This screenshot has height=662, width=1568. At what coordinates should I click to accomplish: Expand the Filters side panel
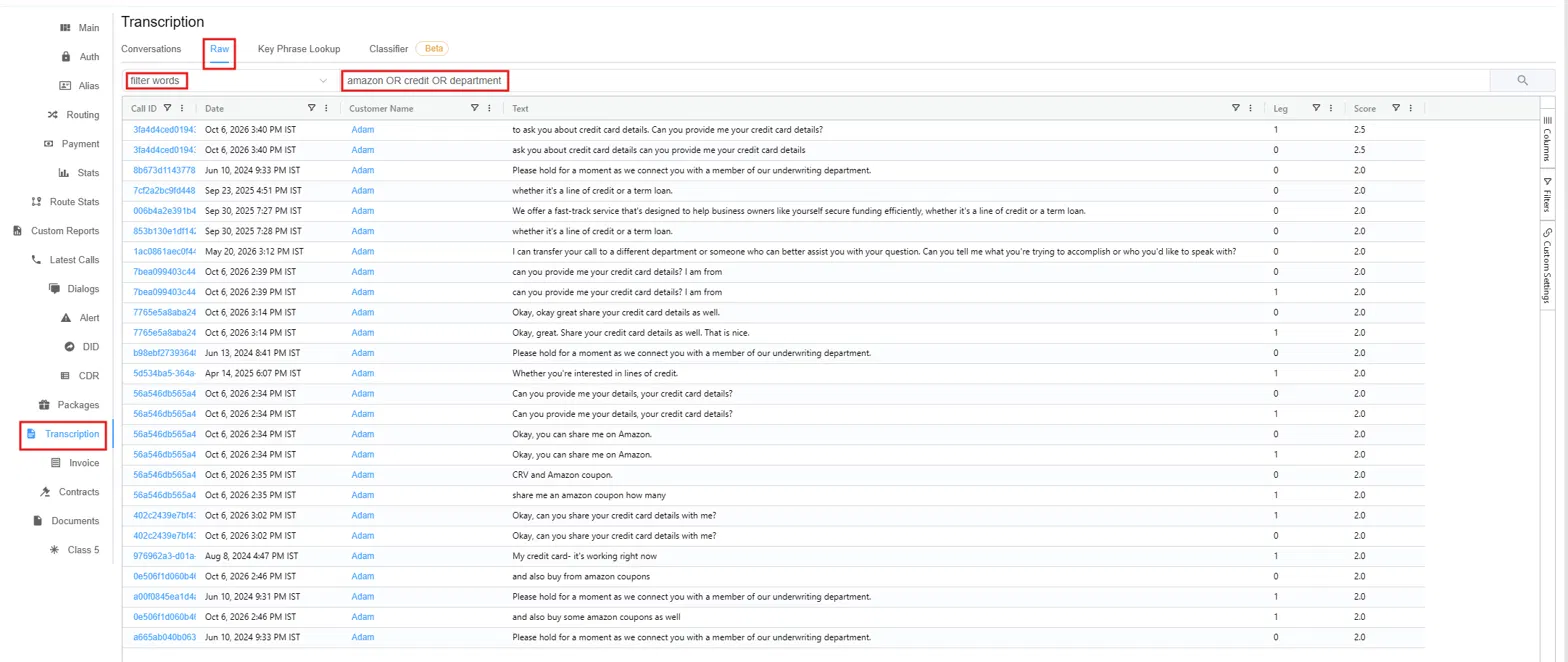(x=1547, y=194)
